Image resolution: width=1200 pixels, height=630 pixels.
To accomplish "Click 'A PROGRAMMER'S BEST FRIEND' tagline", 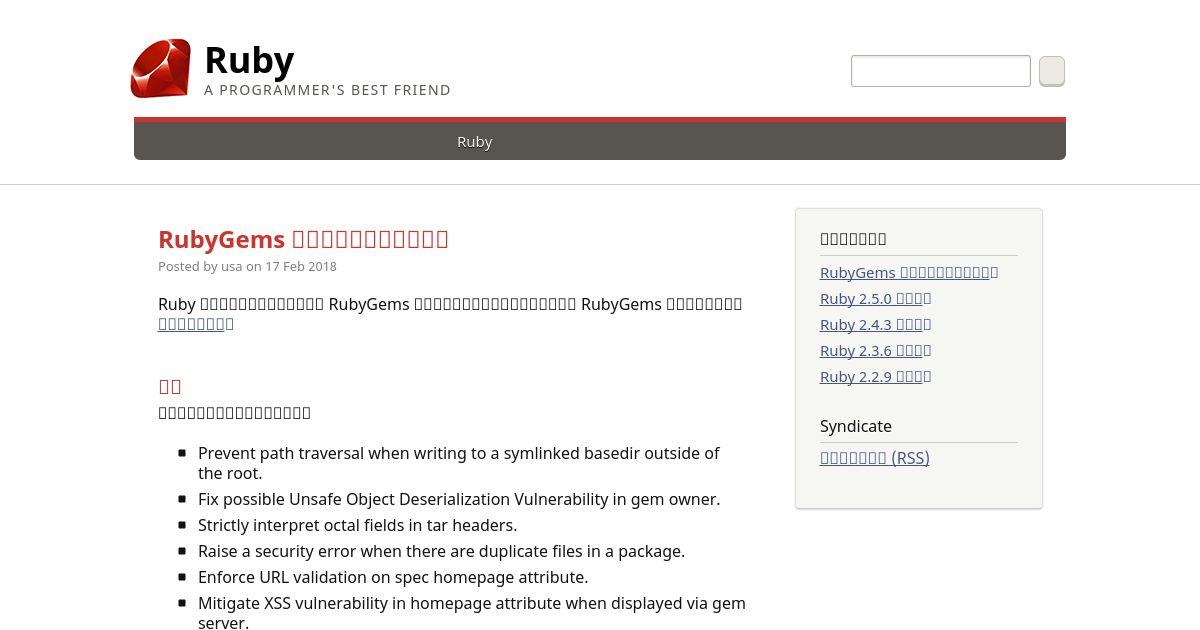I will [327, 90].
